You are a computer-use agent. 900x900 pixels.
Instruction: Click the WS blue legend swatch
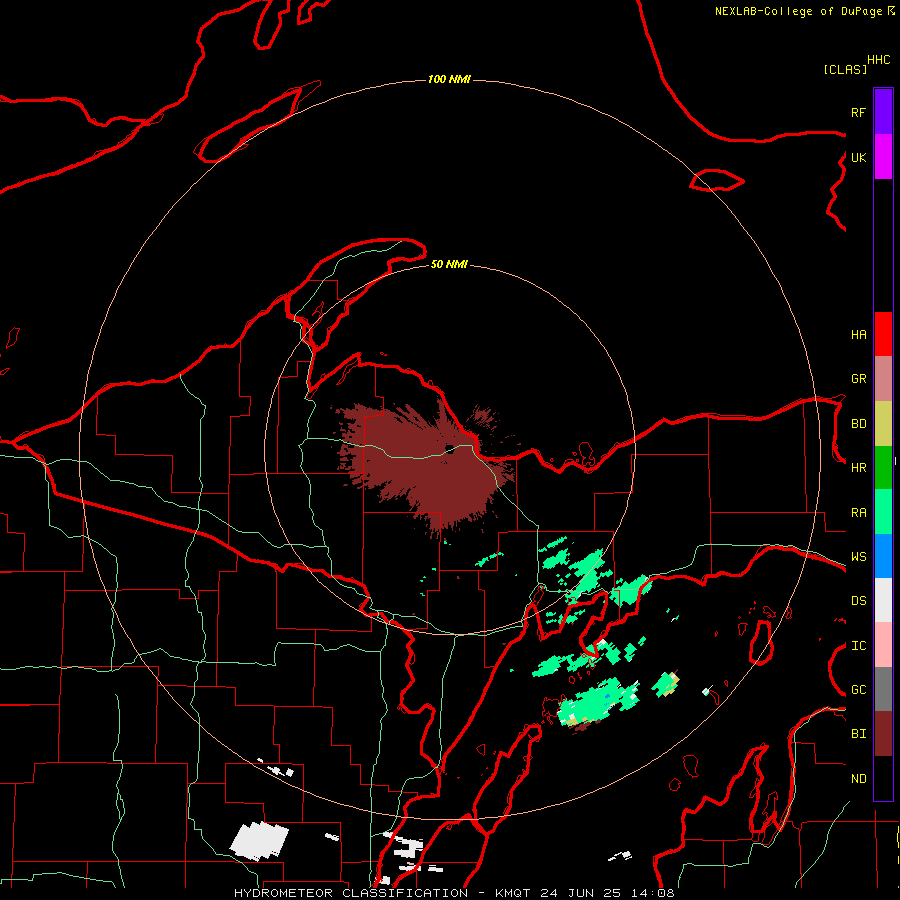point(883,556)
